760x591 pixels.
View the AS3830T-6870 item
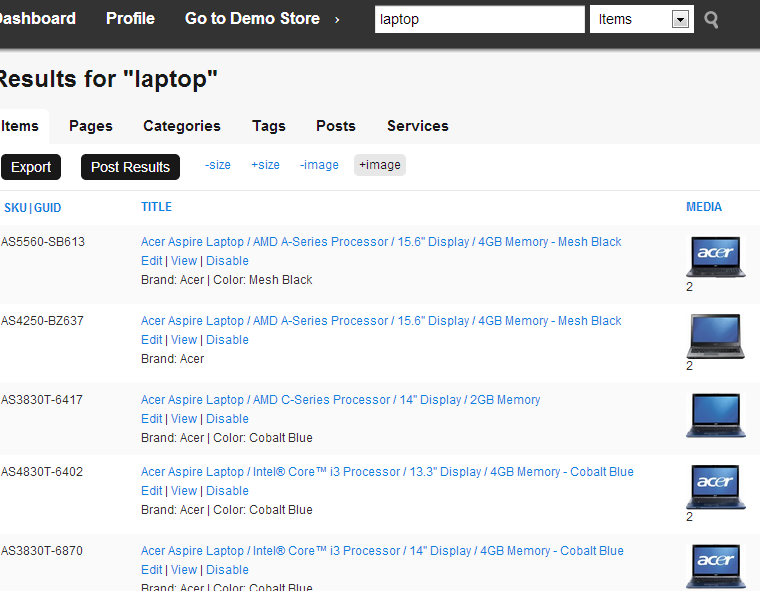184,570
